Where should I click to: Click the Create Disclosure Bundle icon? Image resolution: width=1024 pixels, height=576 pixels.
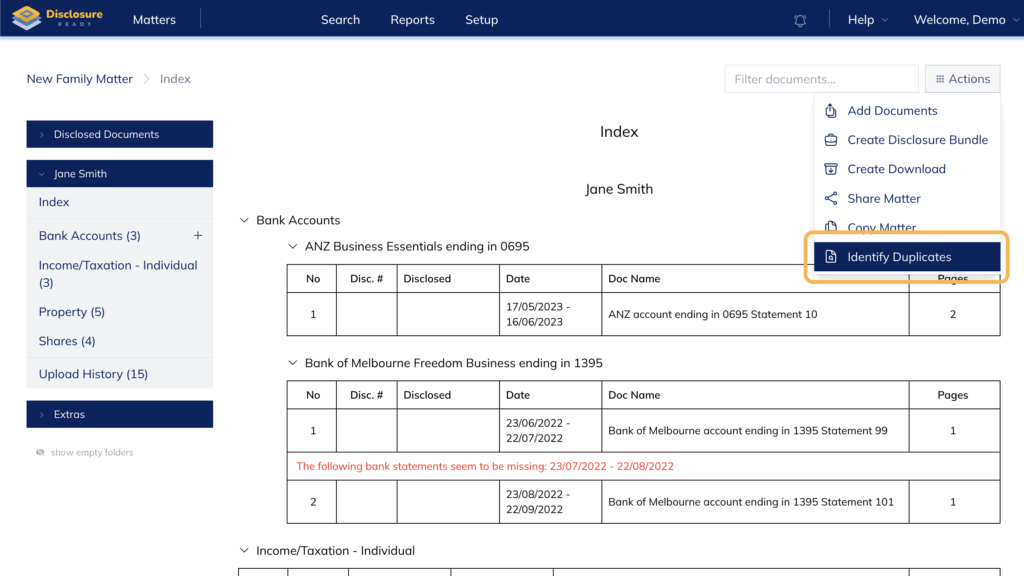pyautogui.click(x=830, y=140)
